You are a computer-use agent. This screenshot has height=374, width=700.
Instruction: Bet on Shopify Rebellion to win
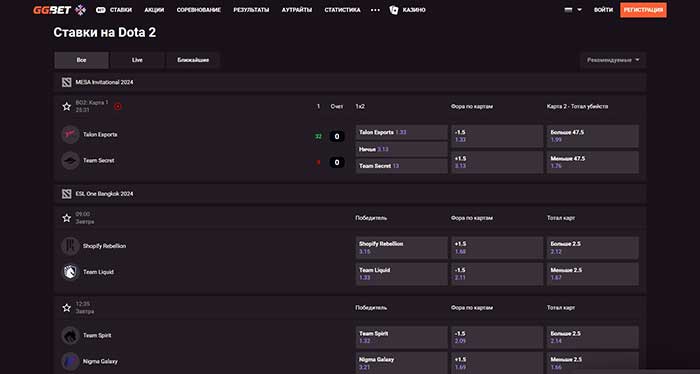pos(401,248)
